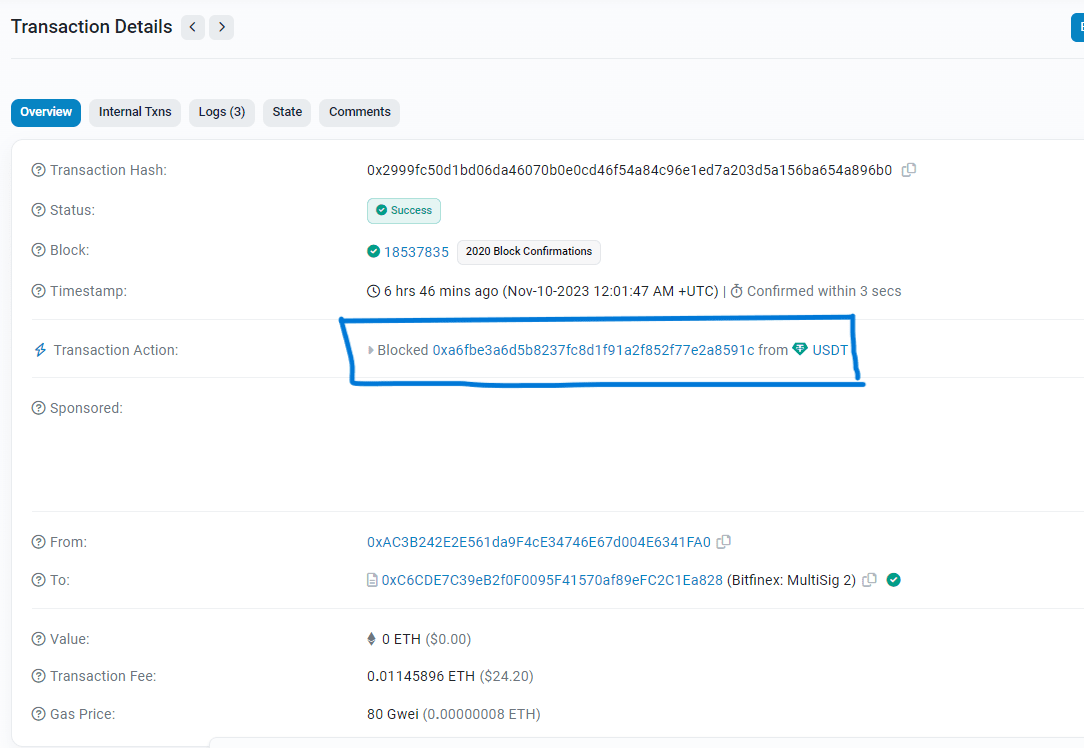The height and width of the screenshot is (748, 1084).
Task: Click the previous transaction arrow
Action: (x=192, y=27)
